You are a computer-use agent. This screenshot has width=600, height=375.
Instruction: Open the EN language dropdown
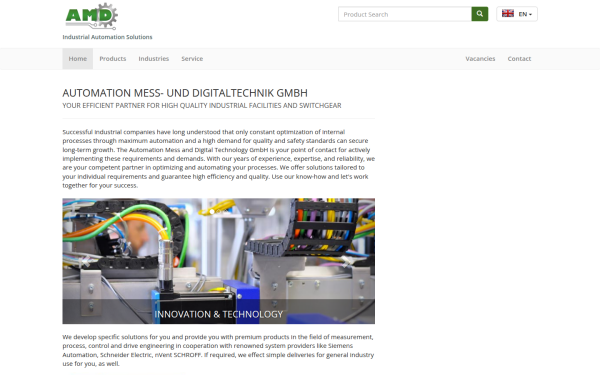pyautogui.click(x=517, y=14)
